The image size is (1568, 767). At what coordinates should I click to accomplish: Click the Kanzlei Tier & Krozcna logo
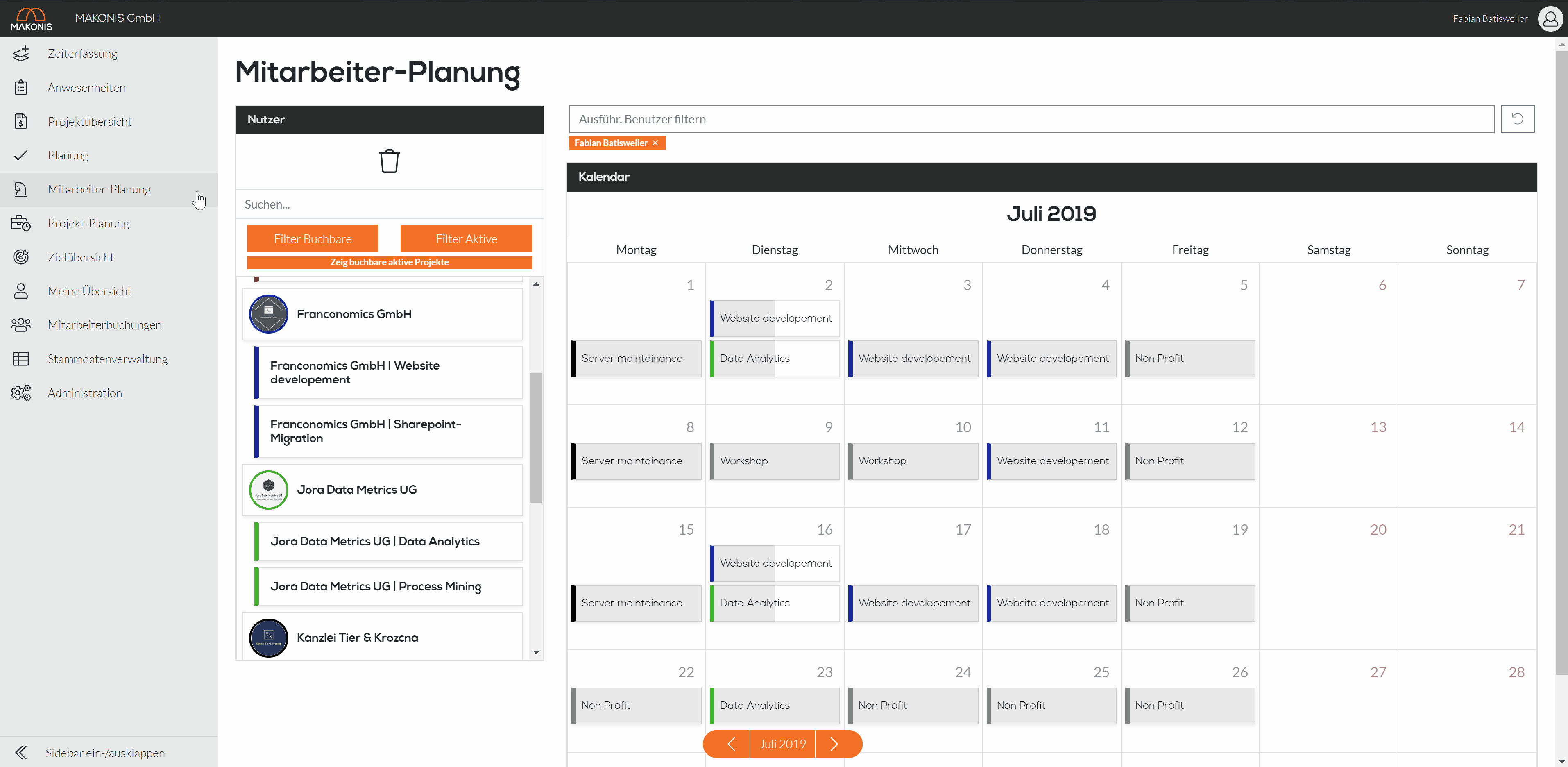[x=268, y=638]
